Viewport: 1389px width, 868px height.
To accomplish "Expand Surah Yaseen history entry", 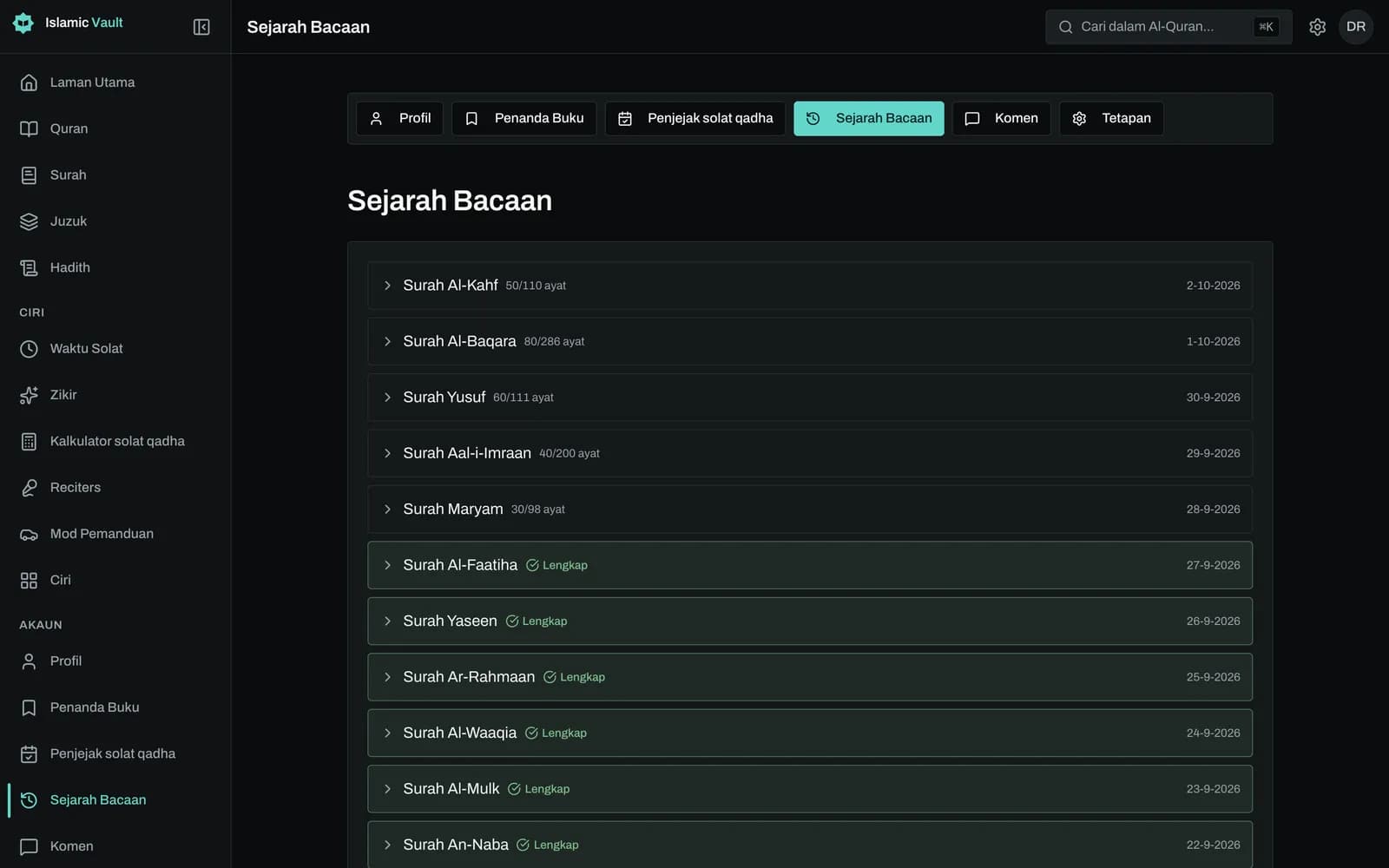I will point(810,621).
